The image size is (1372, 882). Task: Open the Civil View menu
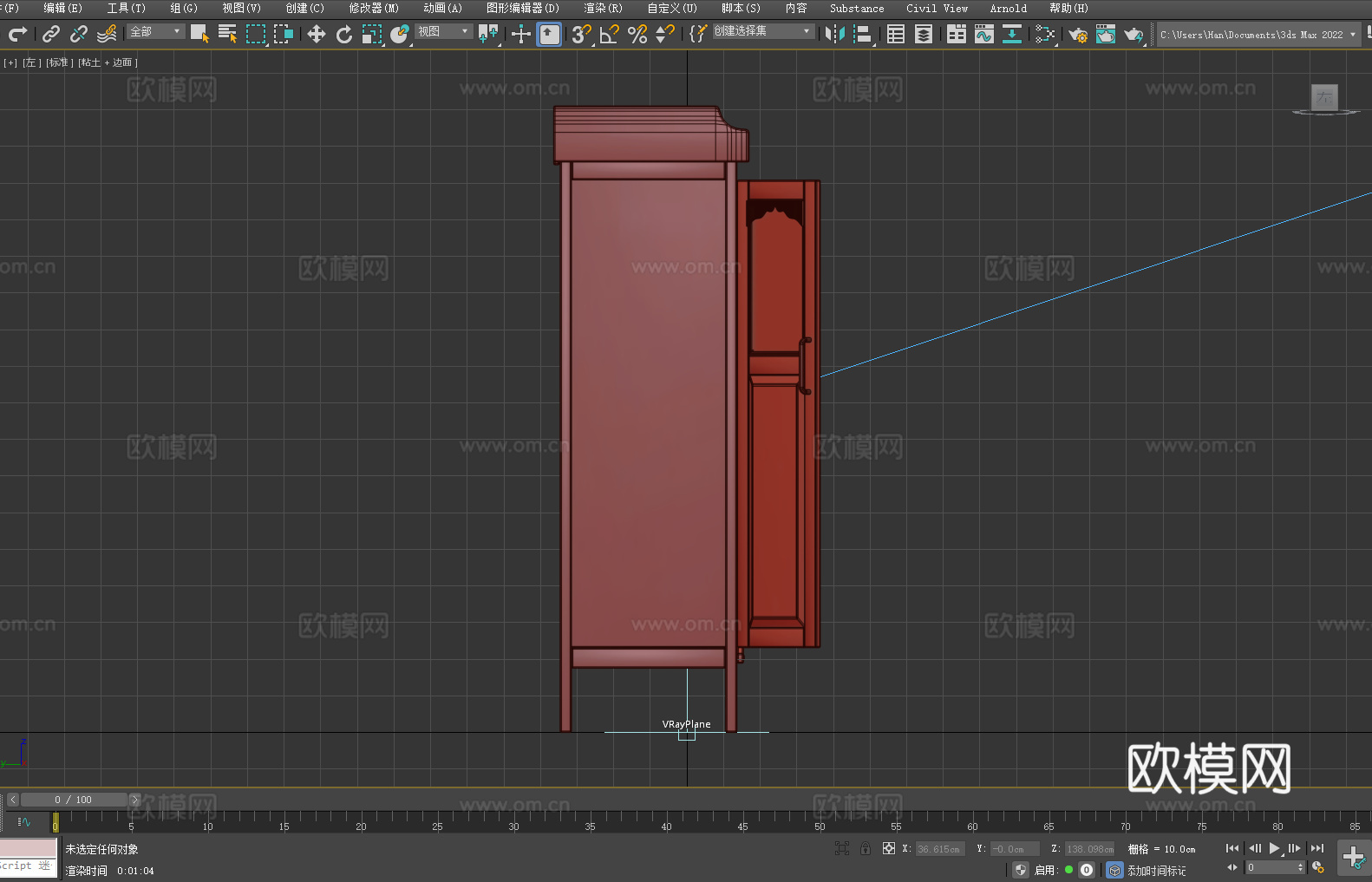point(937,8)
